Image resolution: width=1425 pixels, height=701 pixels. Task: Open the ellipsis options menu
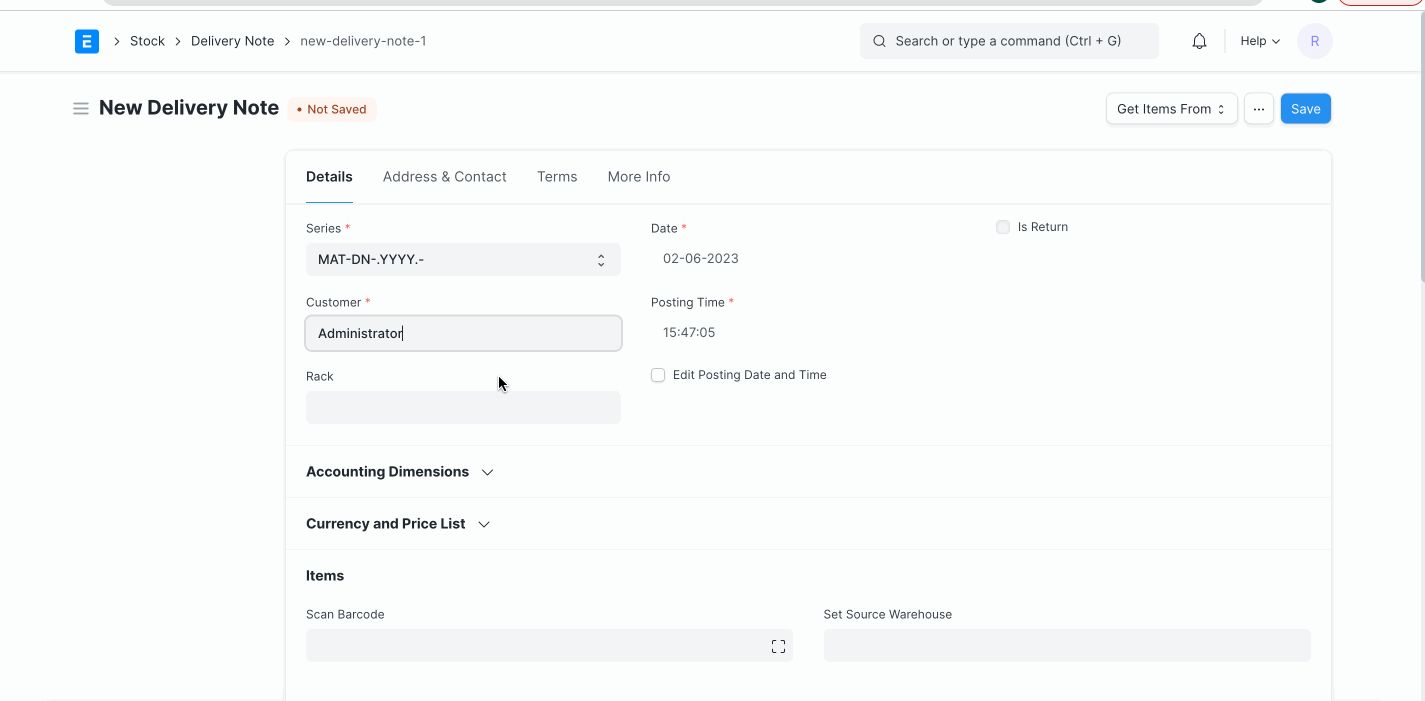[x=1258, y=108]
